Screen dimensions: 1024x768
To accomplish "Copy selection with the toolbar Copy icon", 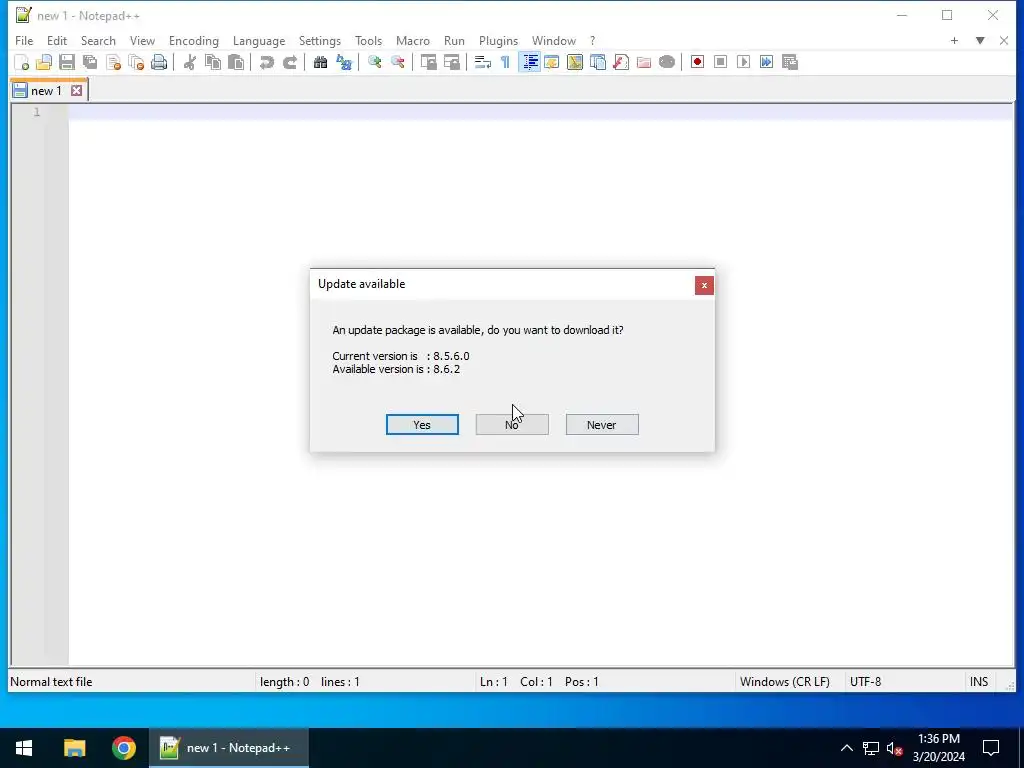I will point(213,62).
